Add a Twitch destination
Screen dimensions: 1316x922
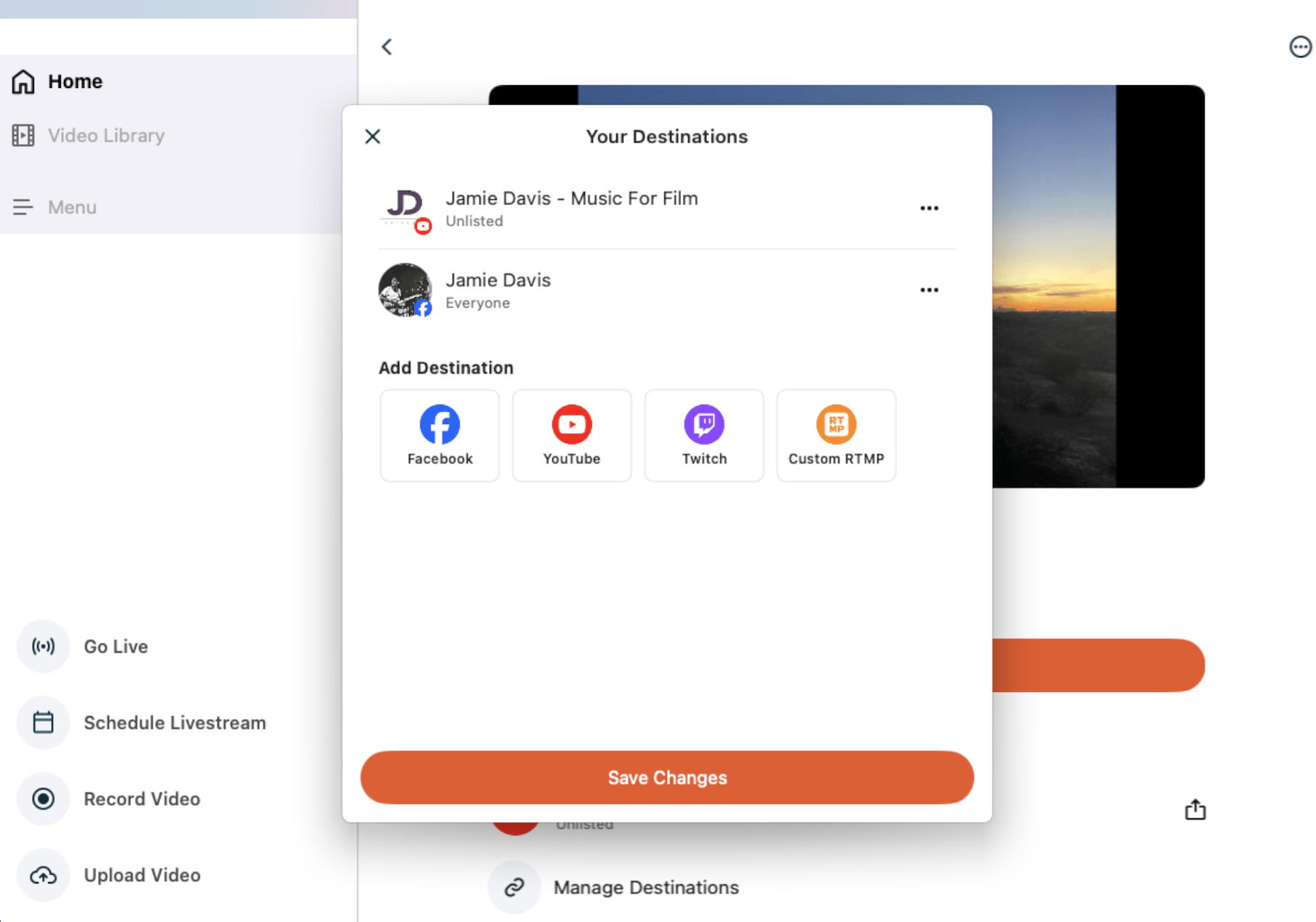click(704, 435)
